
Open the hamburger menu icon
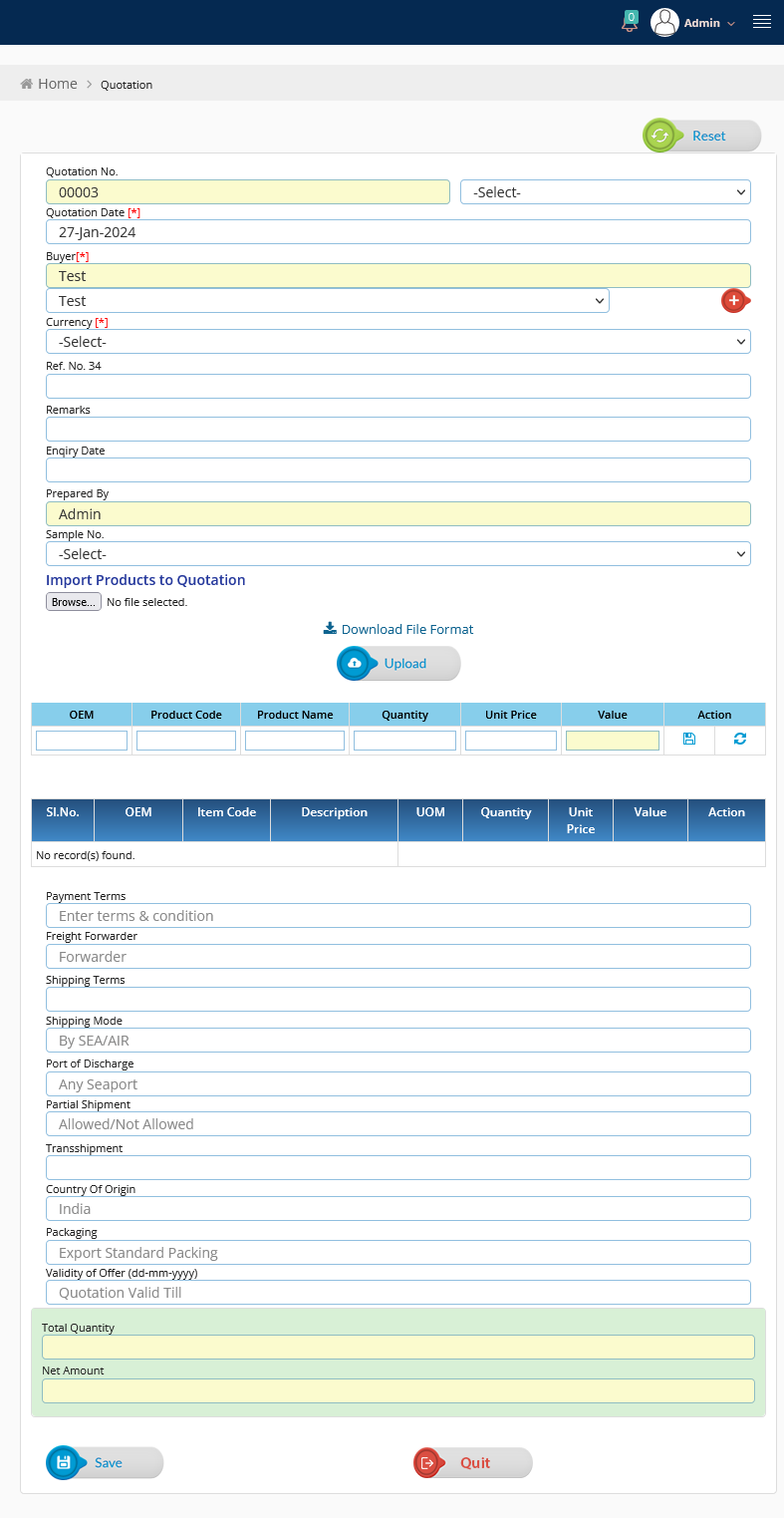[x=762, y=22]
